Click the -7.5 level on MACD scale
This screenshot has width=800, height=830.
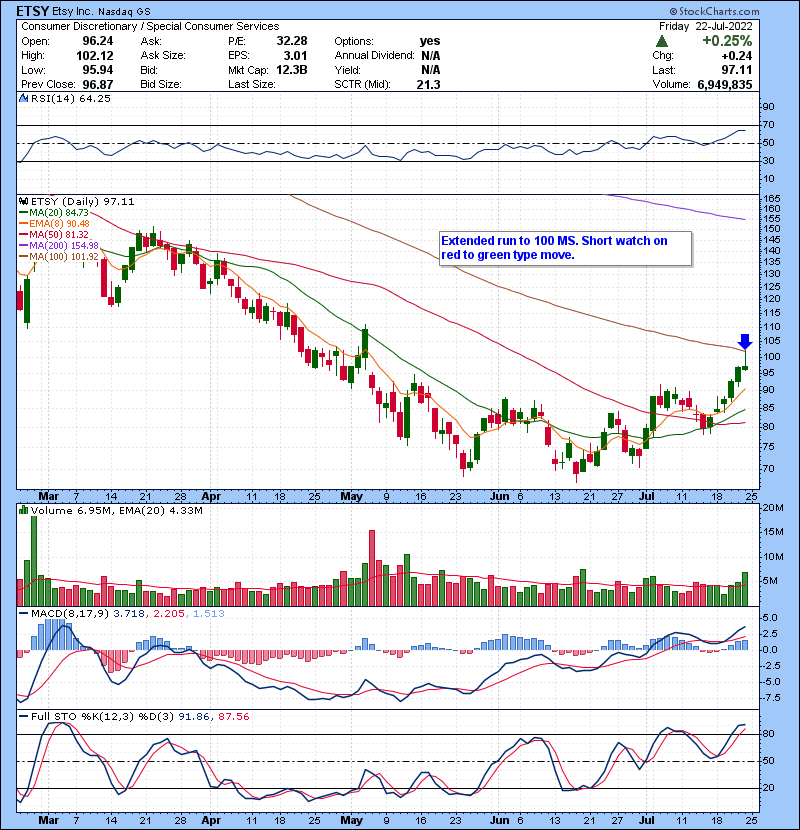769,698
